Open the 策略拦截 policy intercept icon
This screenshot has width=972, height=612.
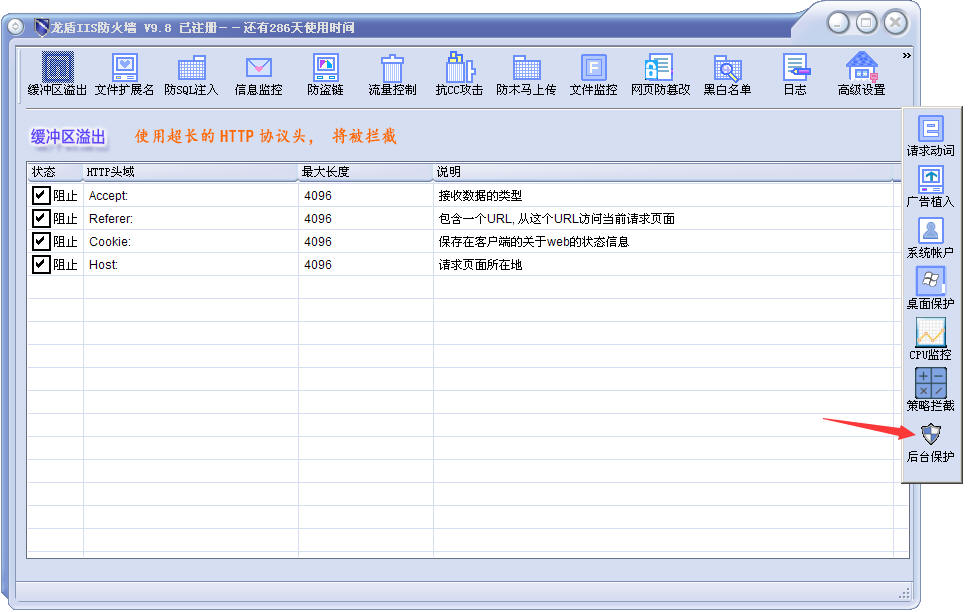[x=930, y=390]
